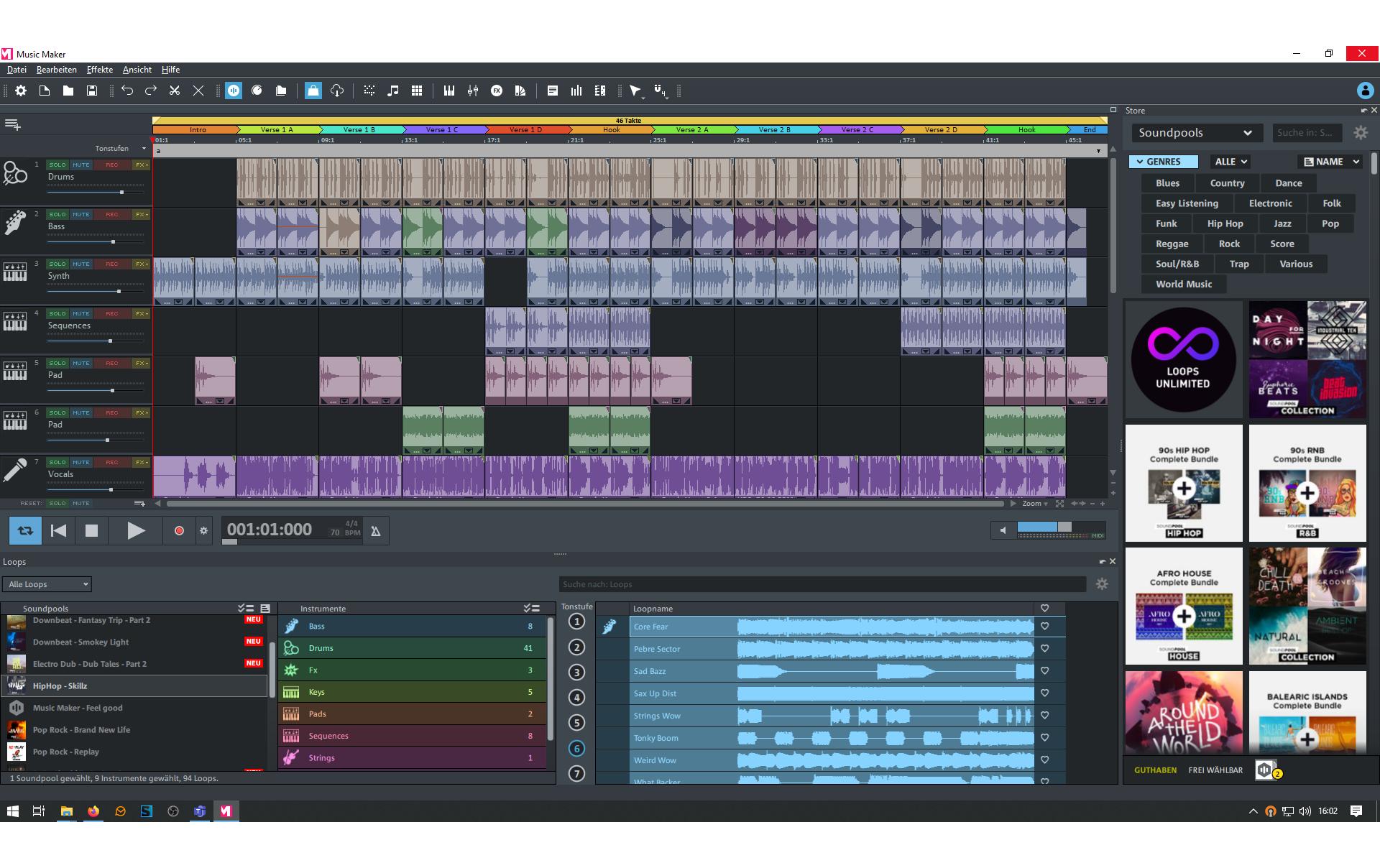This screenshot has height=868, width=1380.
Task: Open the Zoom dropdown below arranger
Action: coord(1035,504)
